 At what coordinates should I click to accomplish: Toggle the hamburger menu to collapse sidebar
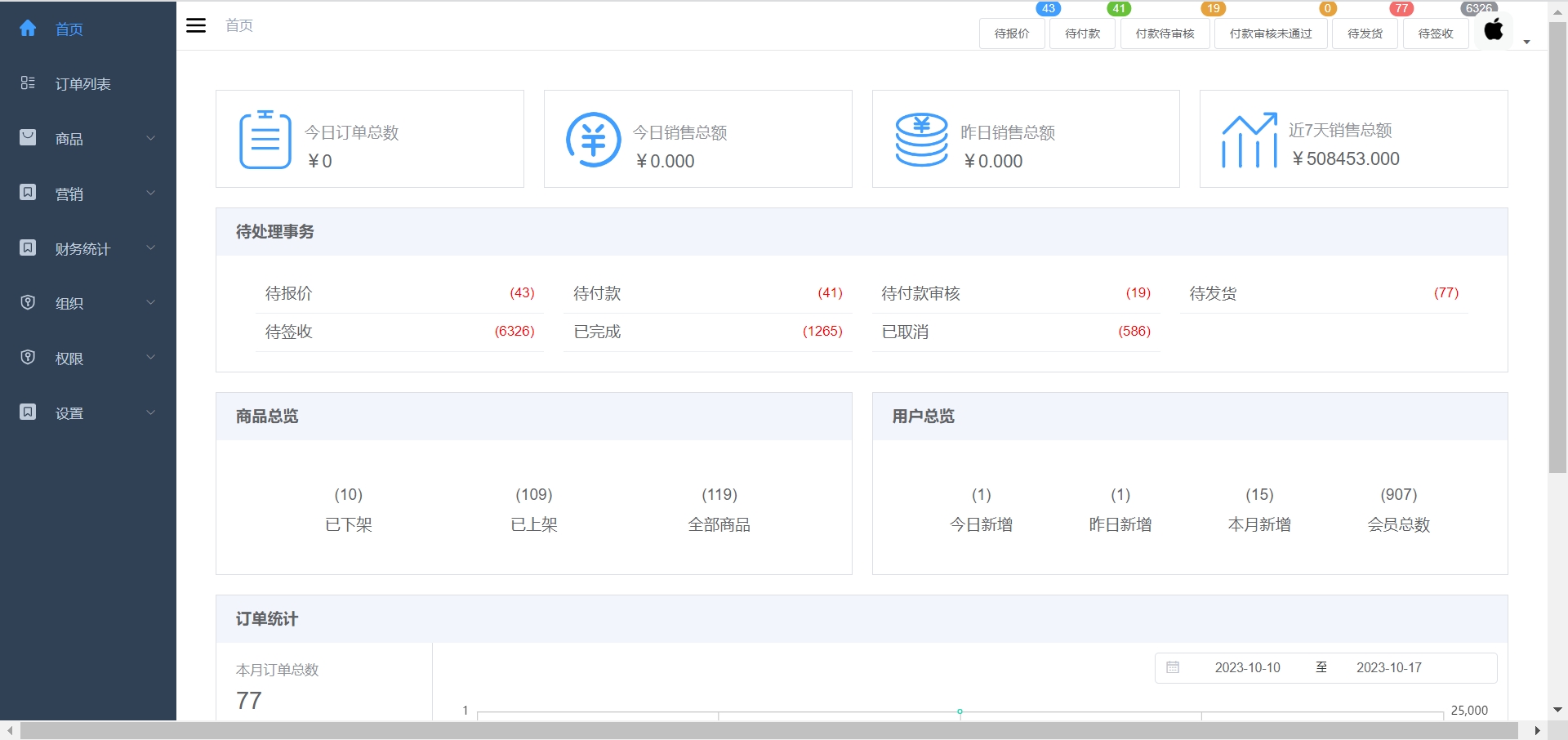(x=196, y=25)
